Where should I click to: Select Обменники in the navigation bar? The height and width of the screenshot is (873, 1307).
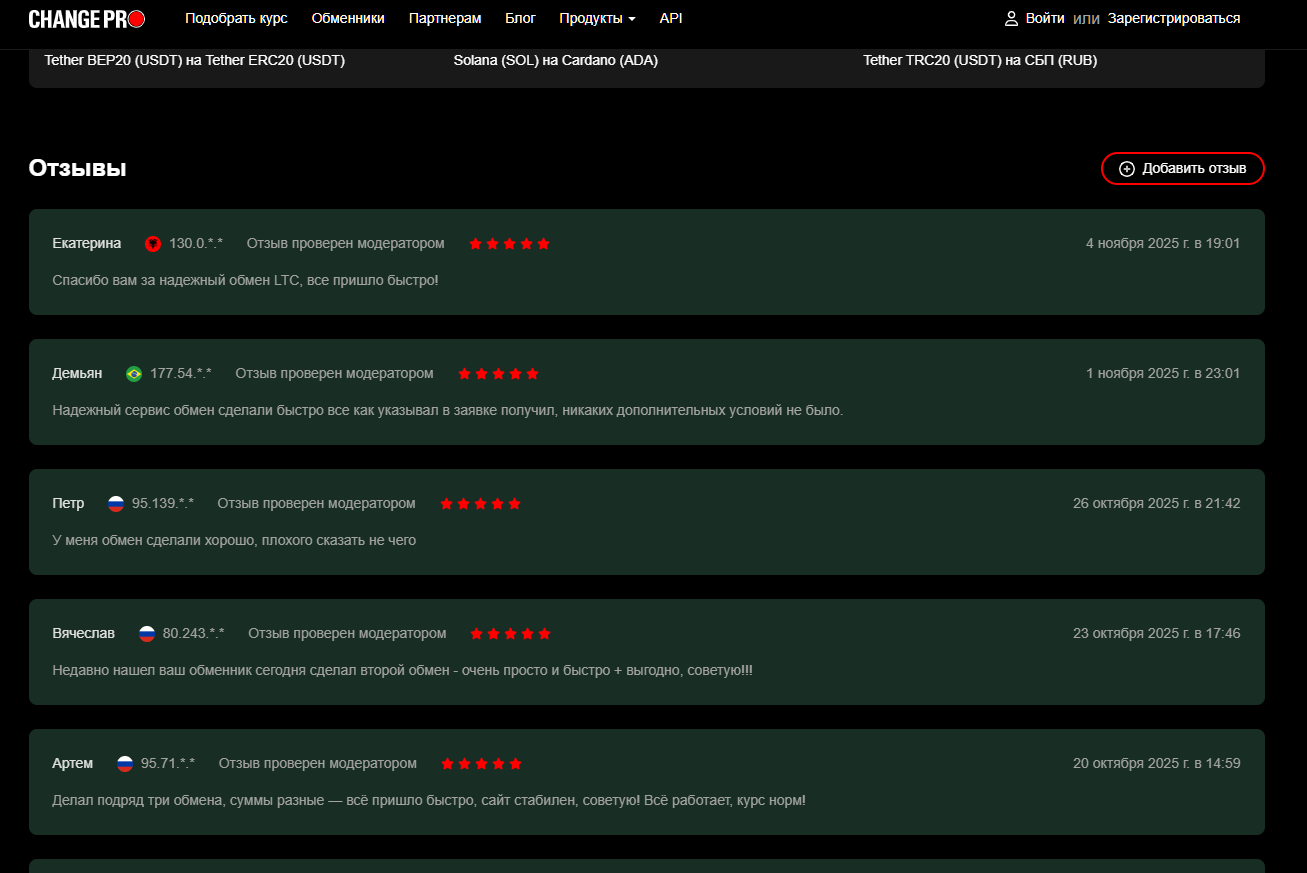348,17
